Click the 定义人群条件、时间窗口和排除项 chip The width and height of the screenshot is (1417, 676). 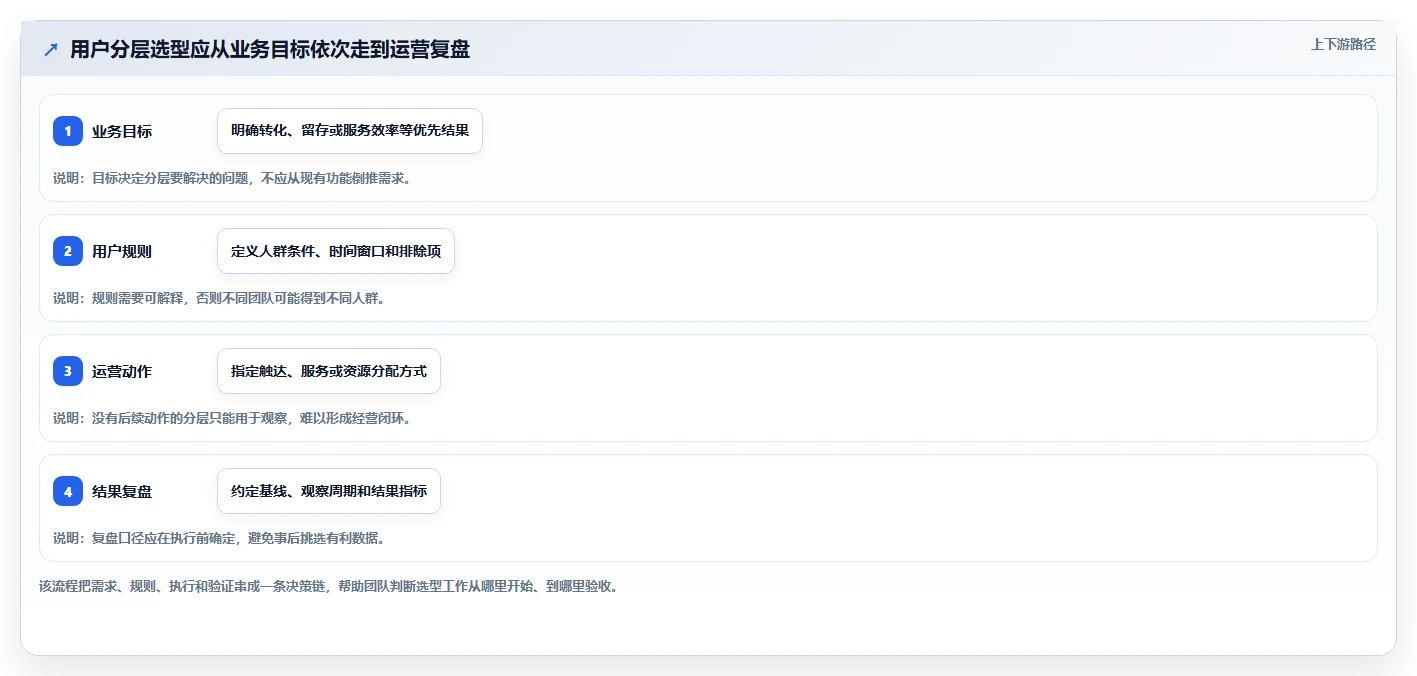(x=336, y=251)
